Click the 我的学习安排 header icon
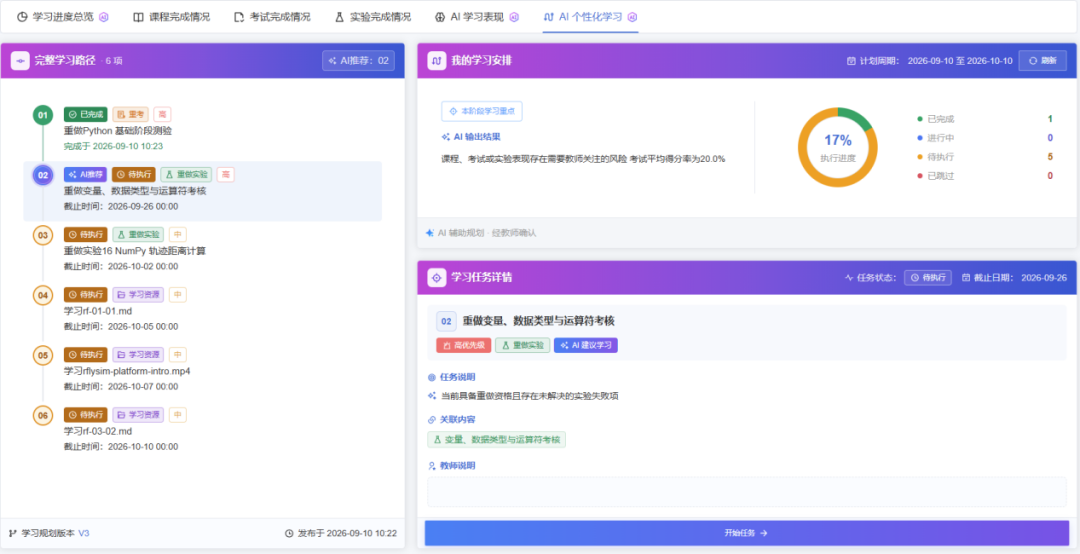1080x554 pixels. [437, 61]
